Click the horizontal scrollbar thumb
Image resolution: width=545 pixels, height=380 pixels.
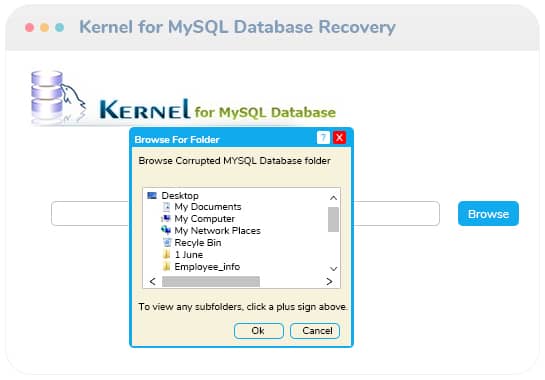(211, 282)
